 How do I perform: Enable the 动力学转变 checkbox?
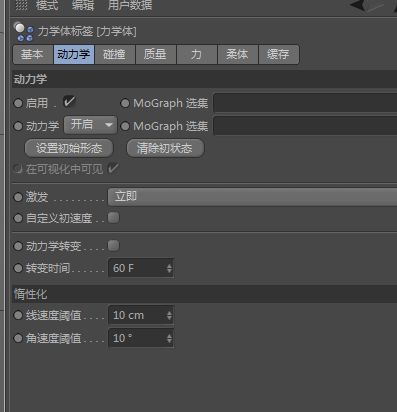point(113,245)
